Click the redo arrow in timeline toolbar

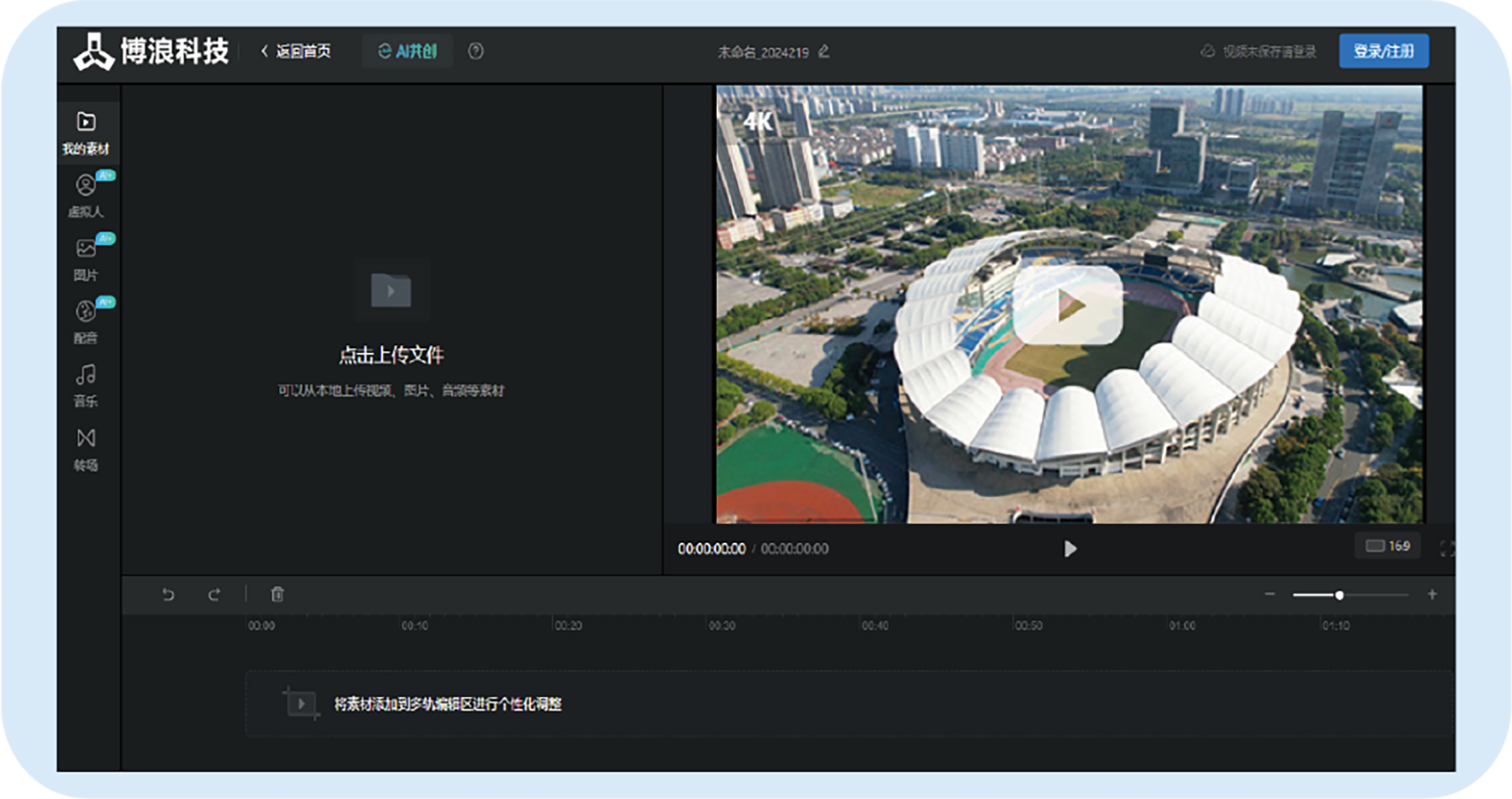tap(214, 595)
